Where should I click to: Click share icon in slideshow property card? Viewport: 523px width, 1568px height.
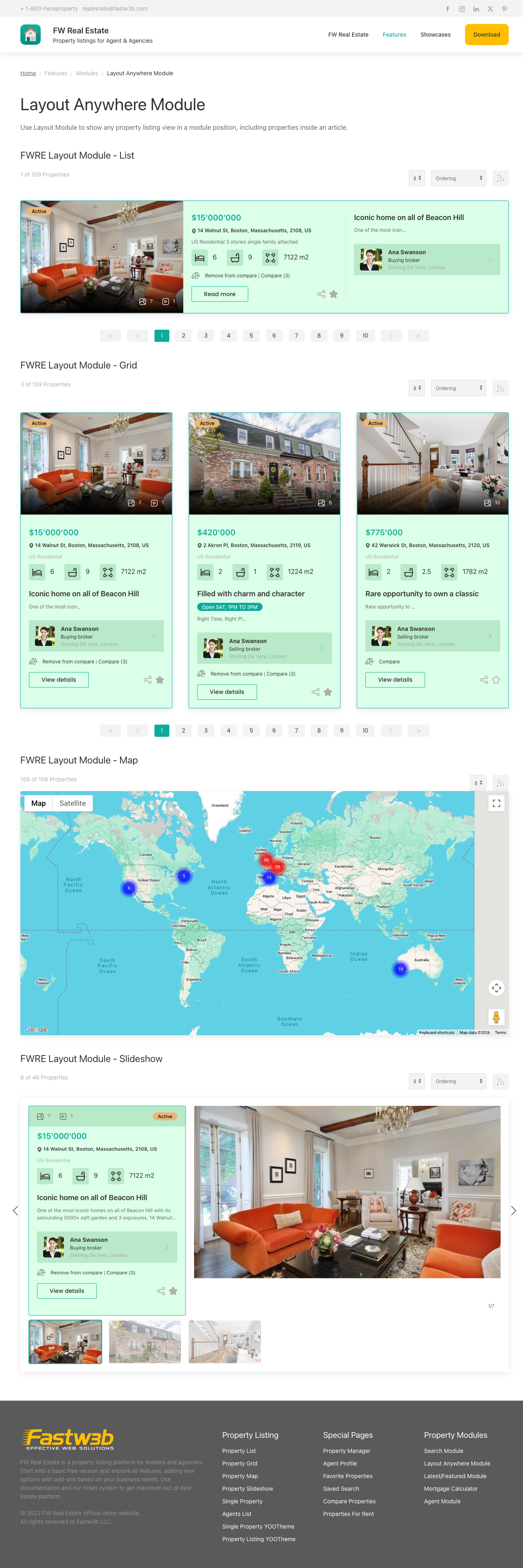click(161, 1291)
